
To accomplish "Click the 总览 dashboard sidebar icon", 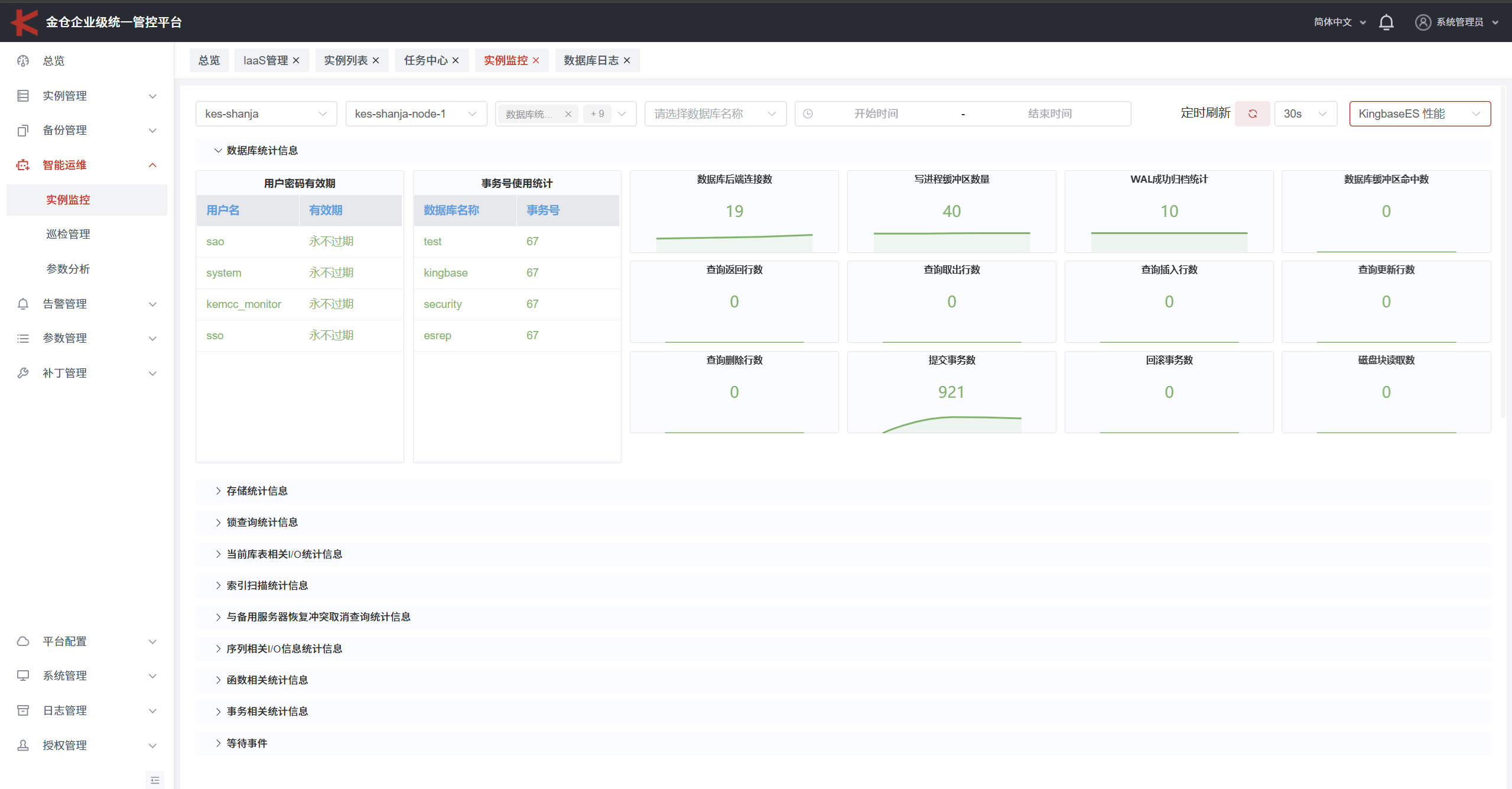I will pos(23,61).
